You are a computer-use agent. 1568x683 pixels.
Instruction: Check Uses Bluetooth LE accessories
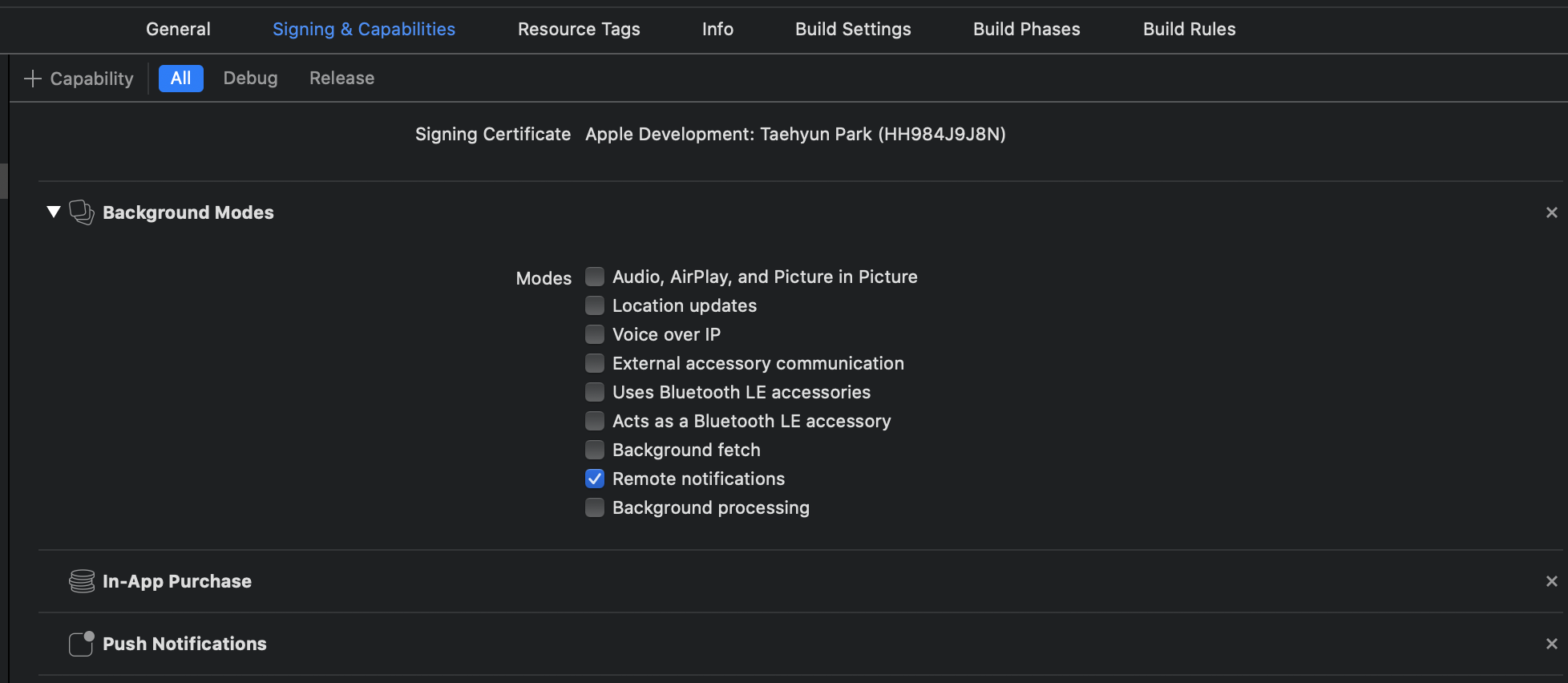(595, 392)
